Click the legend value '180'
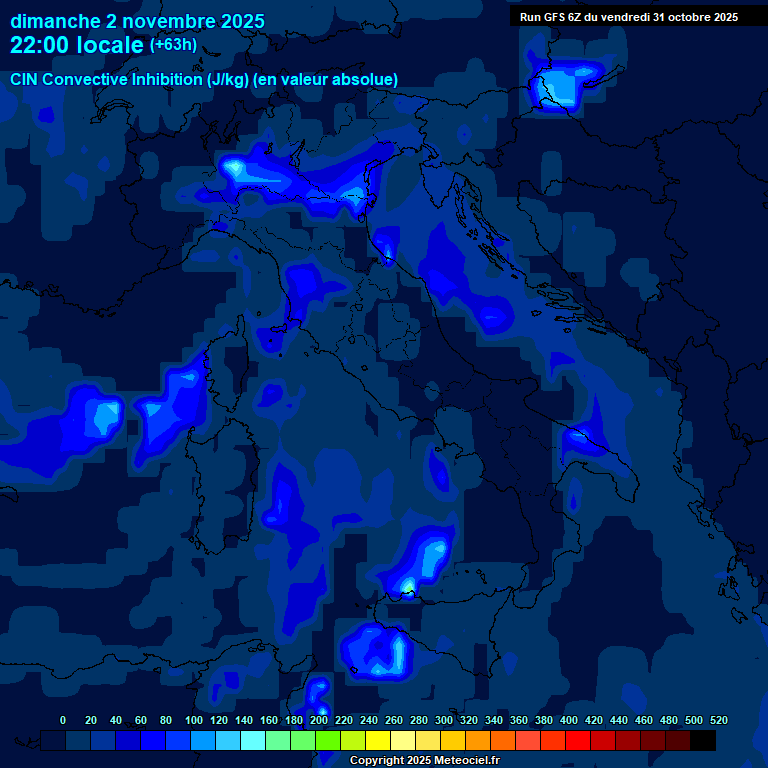 294,720
